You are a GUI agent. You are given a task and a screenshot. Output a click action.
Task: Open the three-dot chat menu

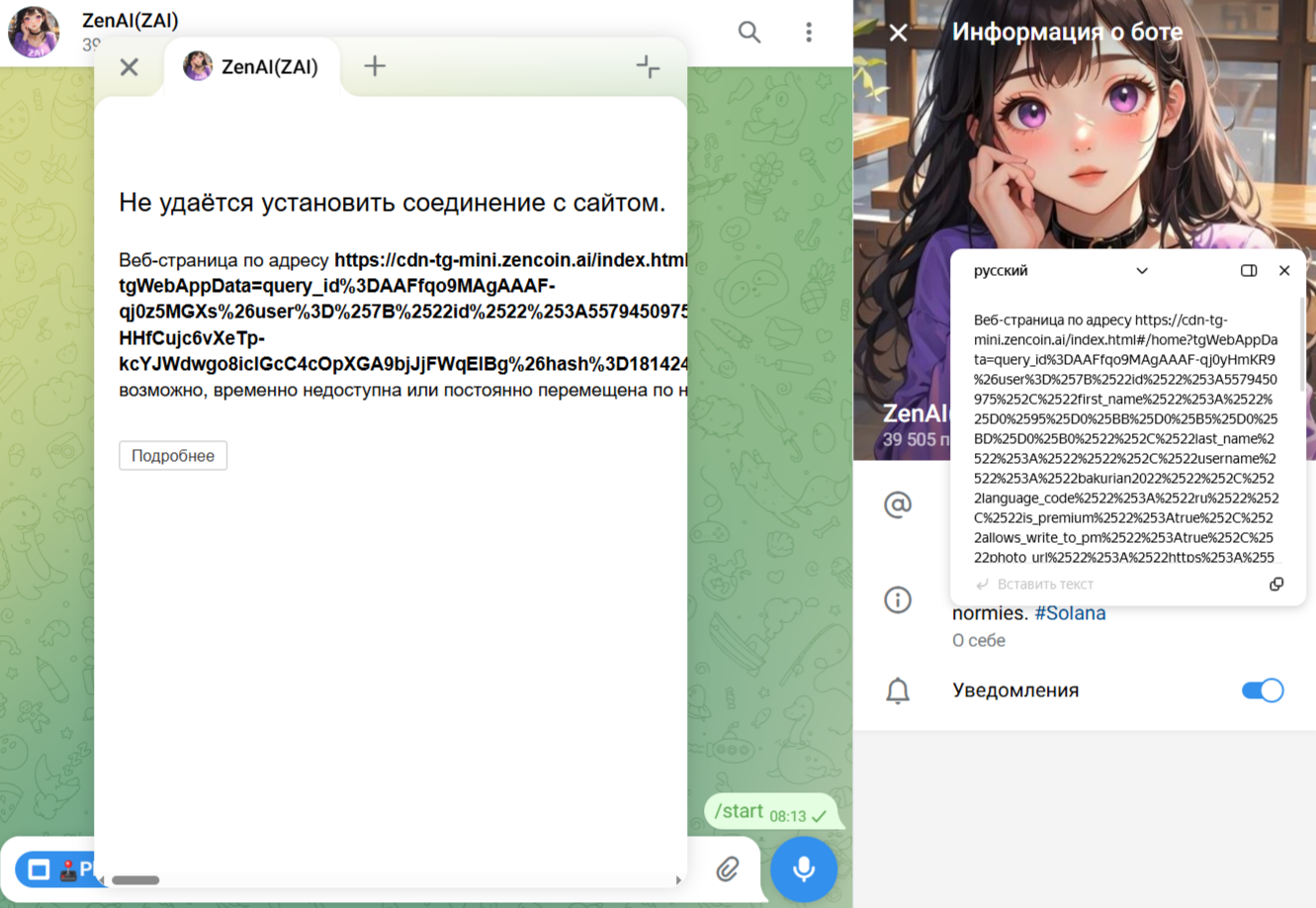coord(809,33)
